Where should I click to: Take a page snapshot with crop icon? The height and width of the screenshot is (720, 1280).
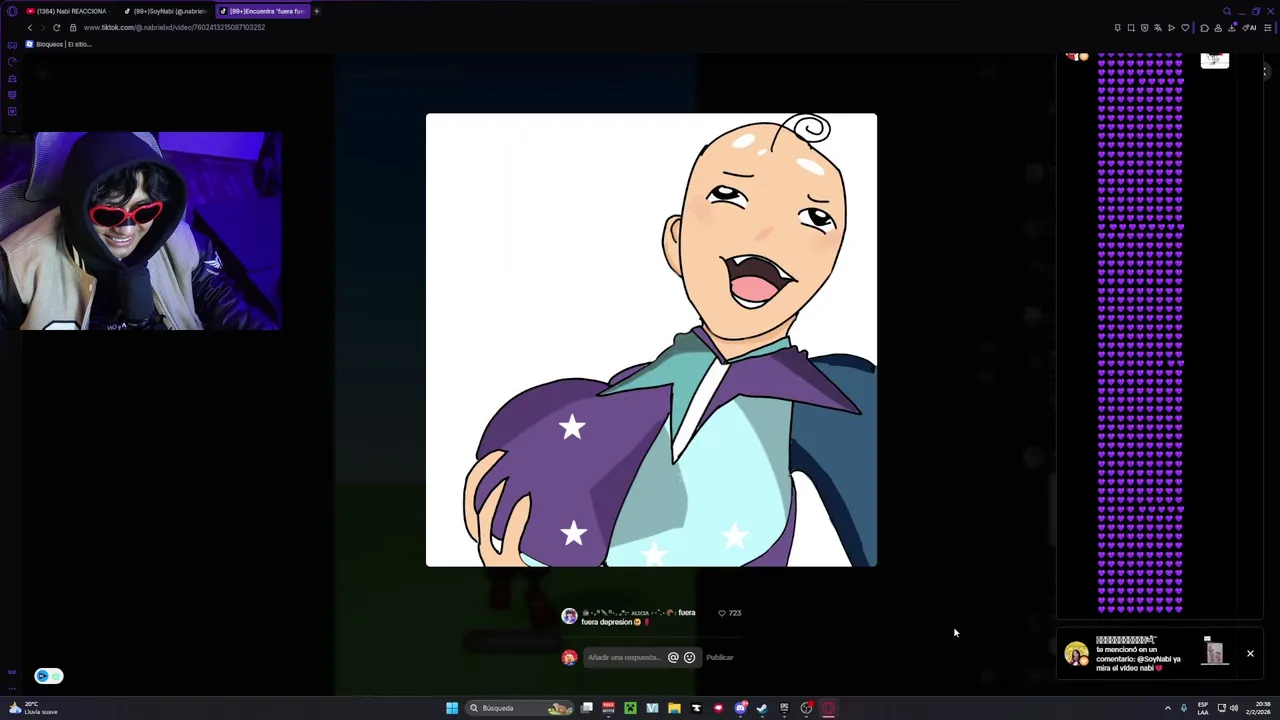point(1131,27)
